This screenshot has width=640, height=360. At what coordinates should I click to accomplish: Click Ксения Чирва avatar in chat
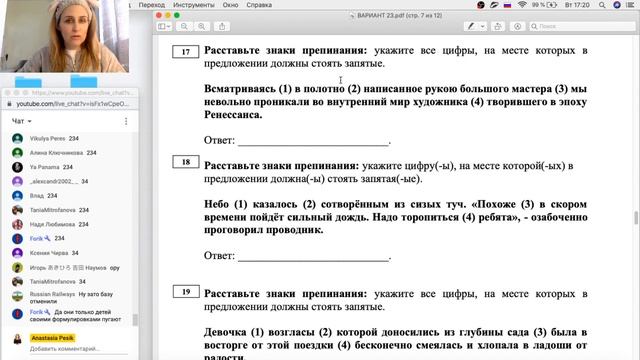pyautogui.click(x=17, y=253)
